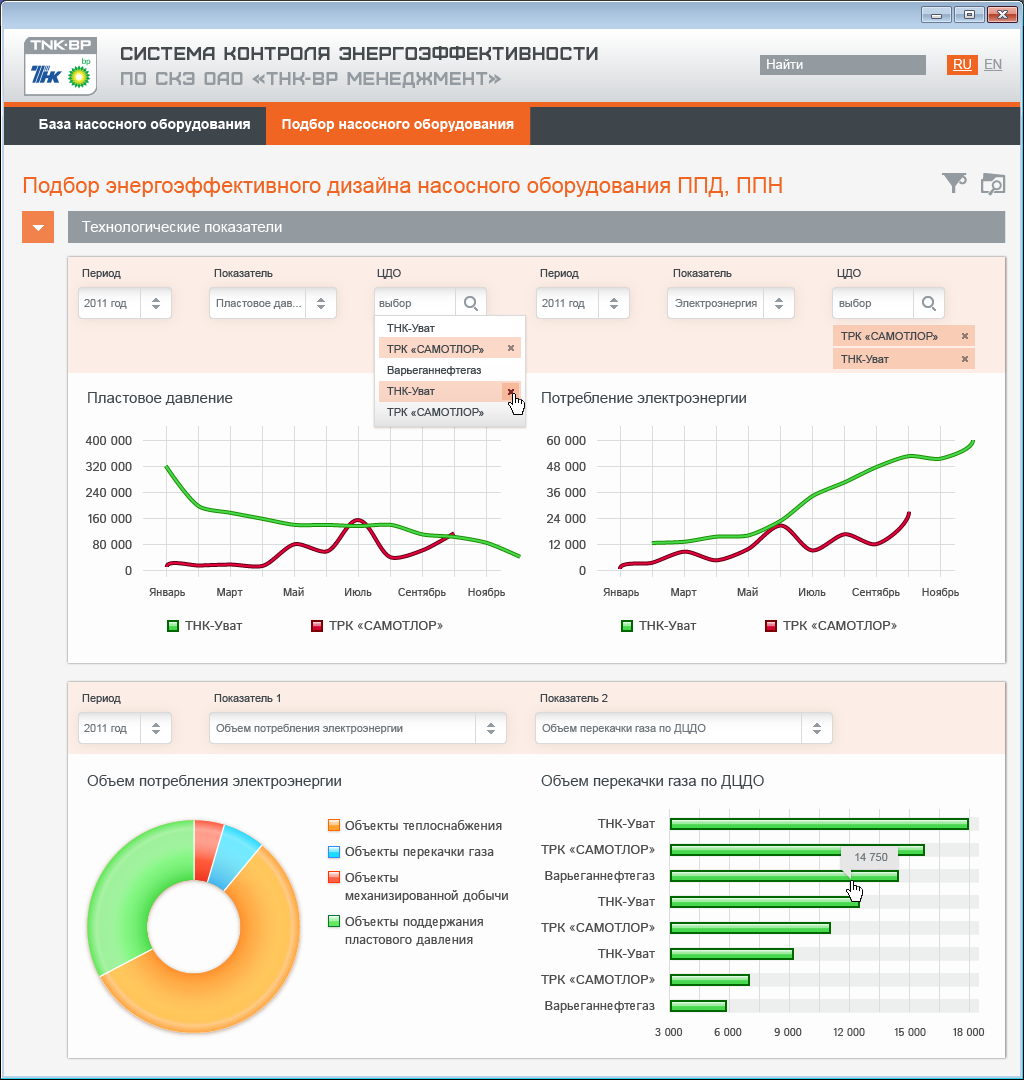Switch to База насосного оборудования tab
Image resolution: width=1024 pixels, height=1080 pixels.
pos(144,124)
